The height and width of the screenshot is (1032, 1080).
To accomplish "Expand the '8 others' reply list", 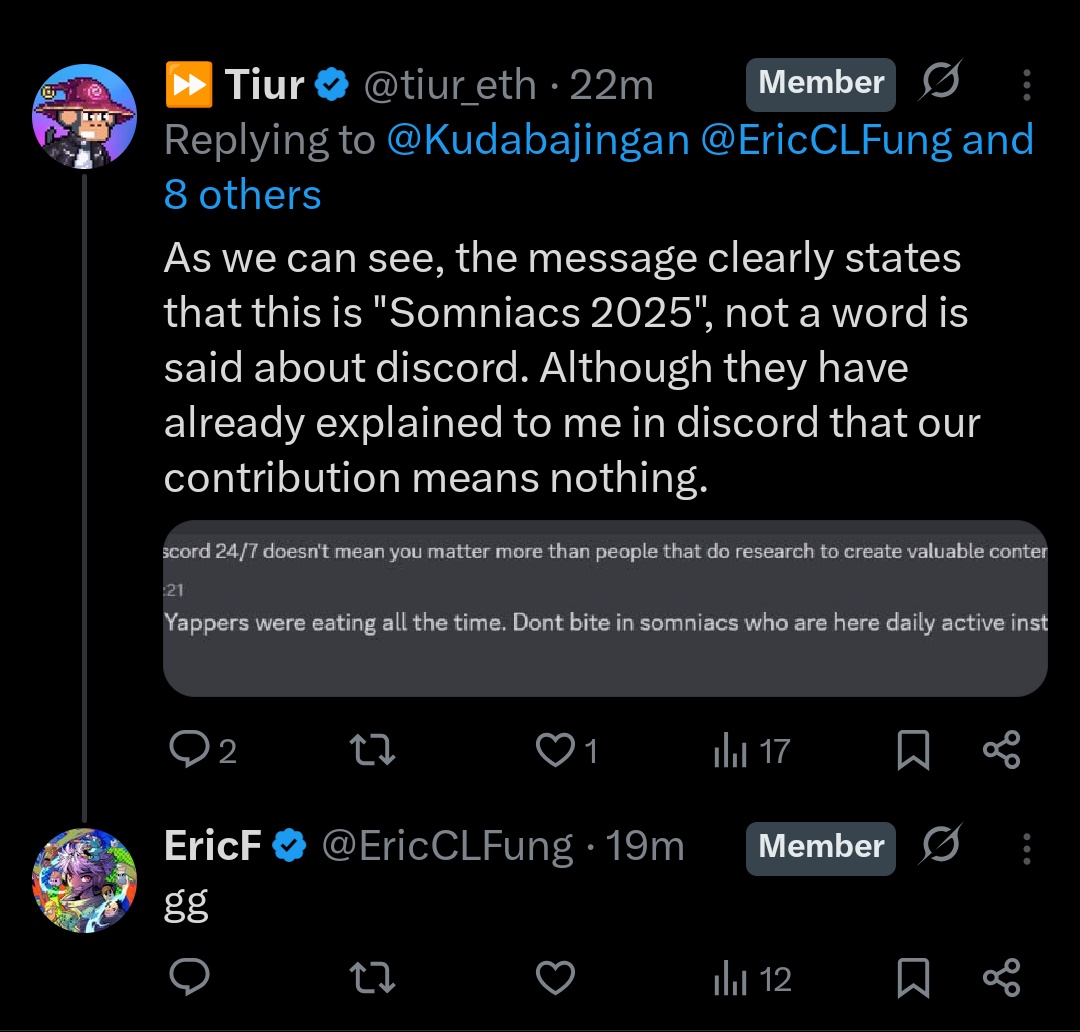I will (x=242, y=195).
